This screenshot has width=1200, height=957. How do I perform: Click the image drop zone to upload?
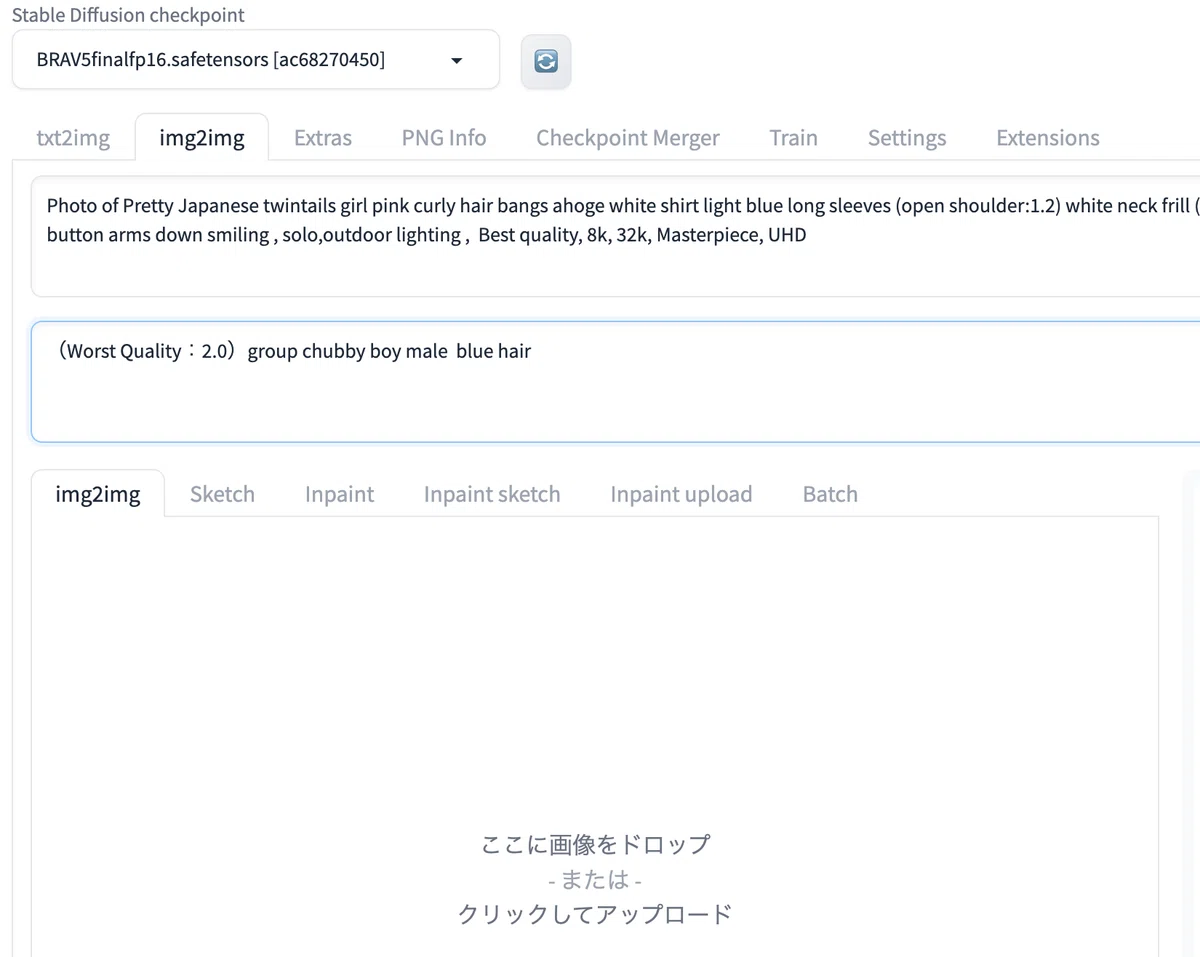pyautogui.click(x=595, y=737)
